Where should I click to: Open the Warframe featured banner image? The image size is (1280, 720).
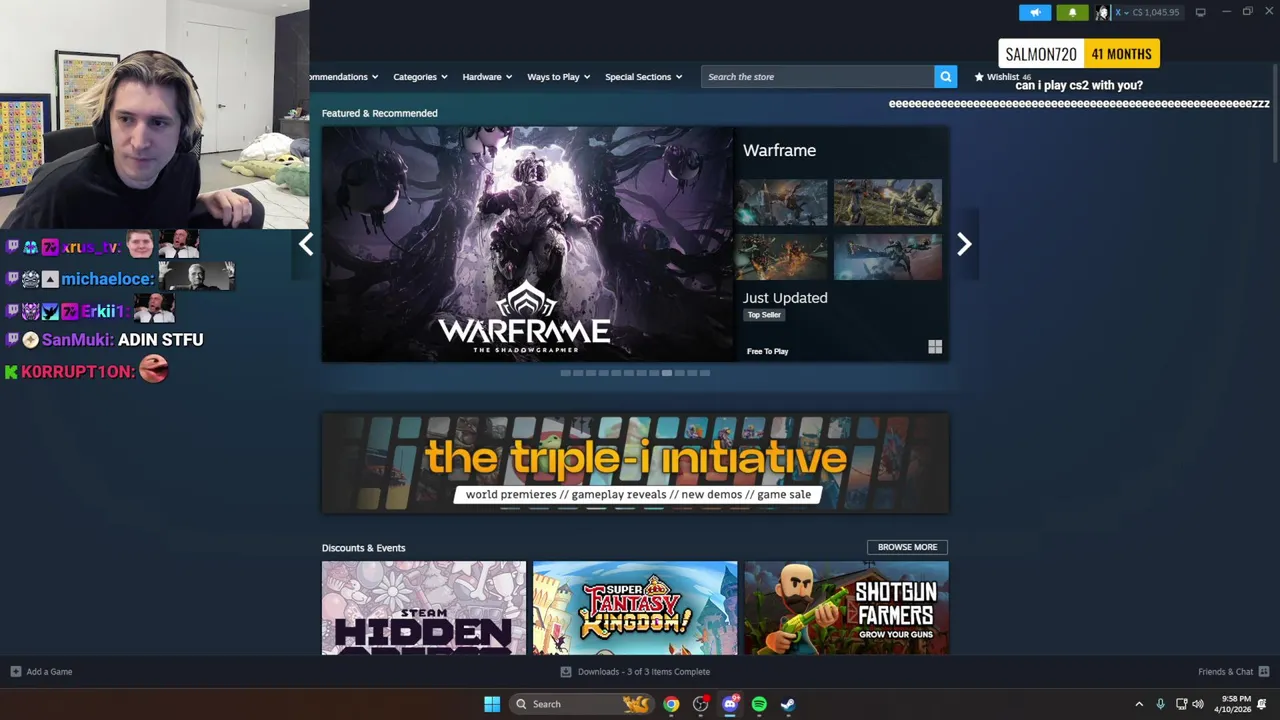[x=527, y=244]
